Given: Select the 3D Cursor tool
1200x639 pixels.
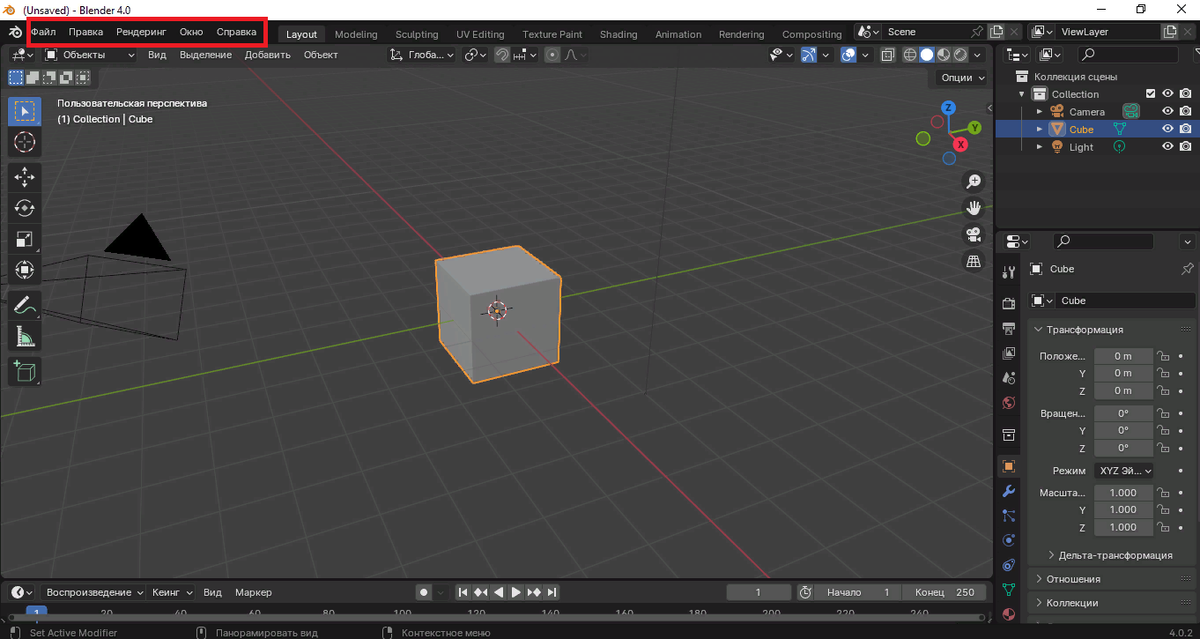Looking at the screenshot, I should (x=25, y=142).
